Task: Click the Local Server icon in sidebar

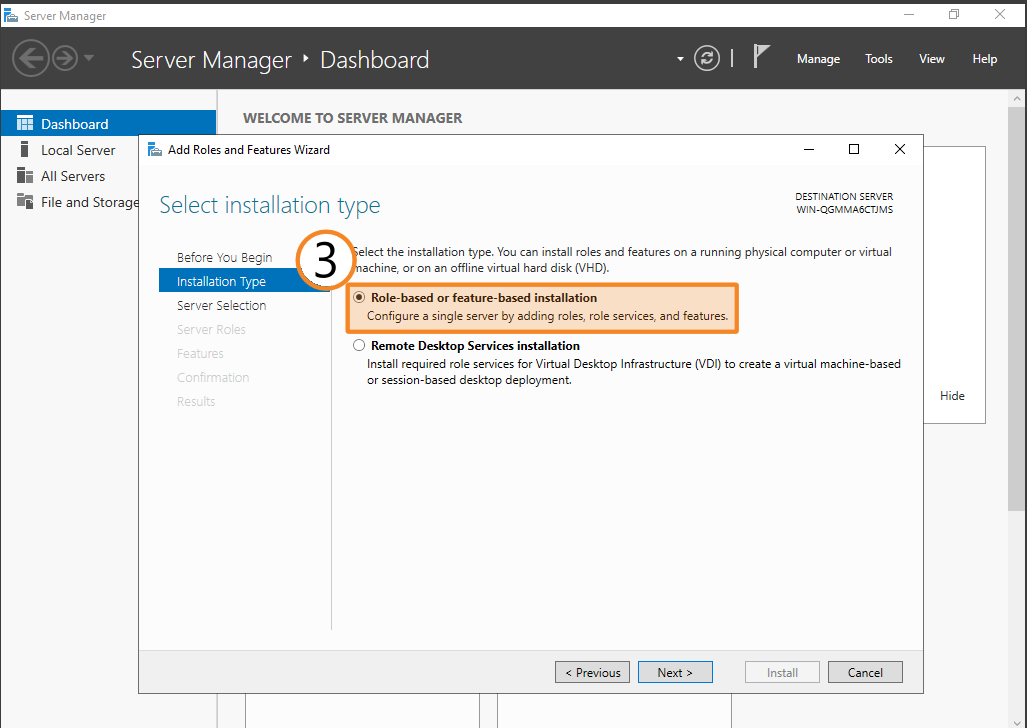Action: point(25,150)
